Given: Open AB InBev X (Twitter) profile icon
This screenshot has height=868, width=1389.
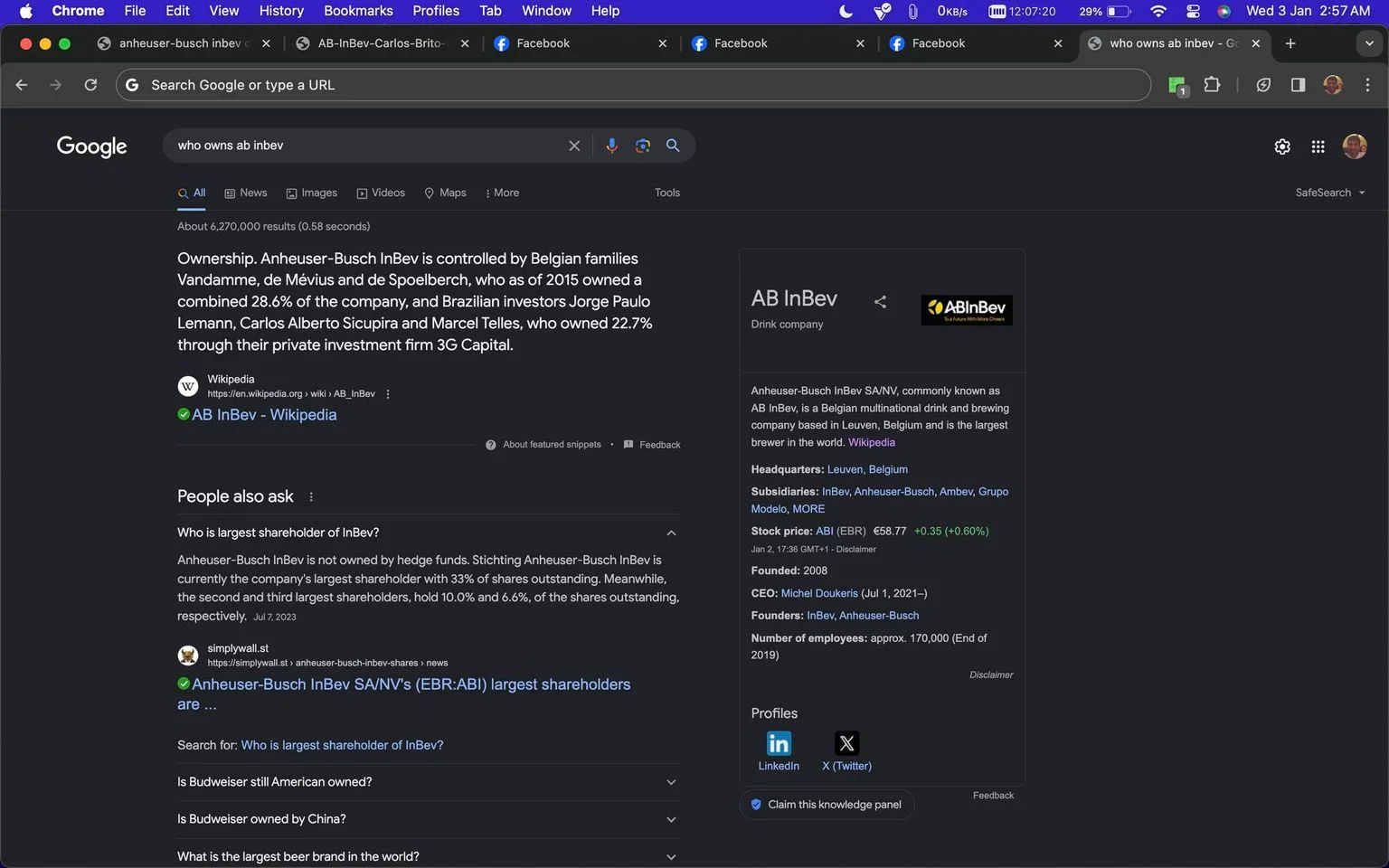Looking at the screenshot, I should [846, 743].
